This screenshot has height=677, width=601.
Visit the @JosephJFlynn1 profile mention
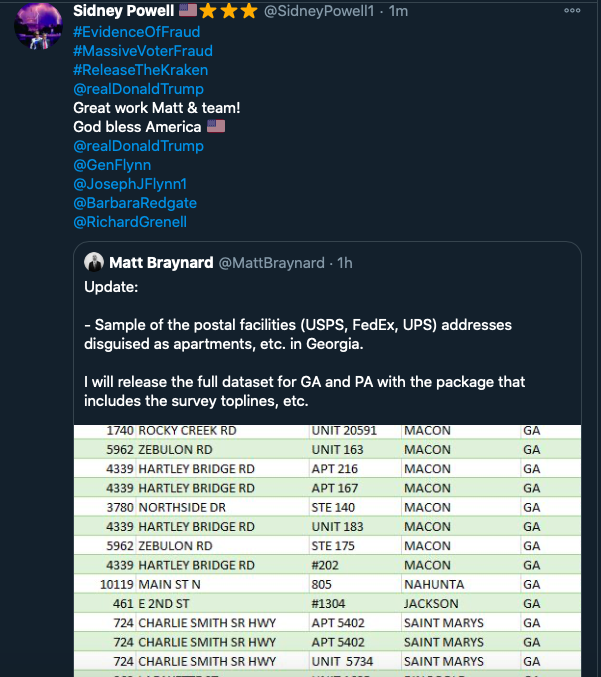130,184
